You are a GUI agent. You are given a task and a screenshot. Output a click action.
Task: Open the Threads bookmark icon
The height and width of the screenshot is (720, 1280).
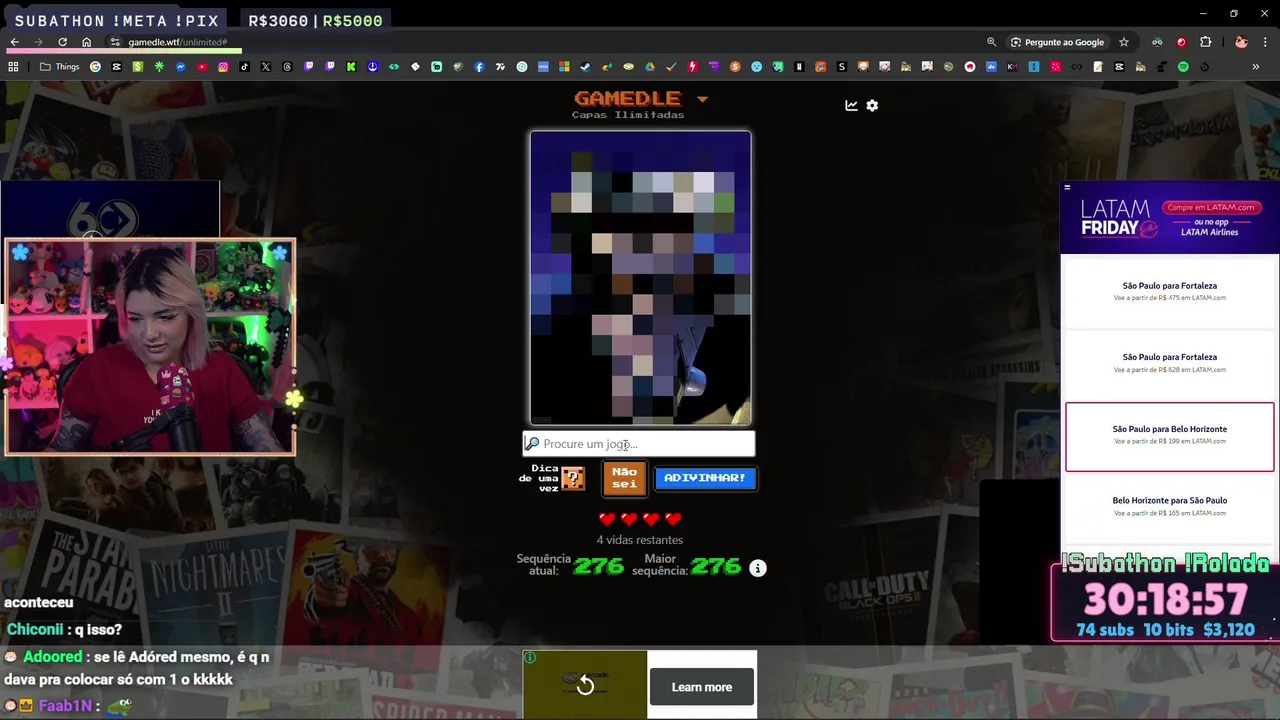[x=287, y=67]
